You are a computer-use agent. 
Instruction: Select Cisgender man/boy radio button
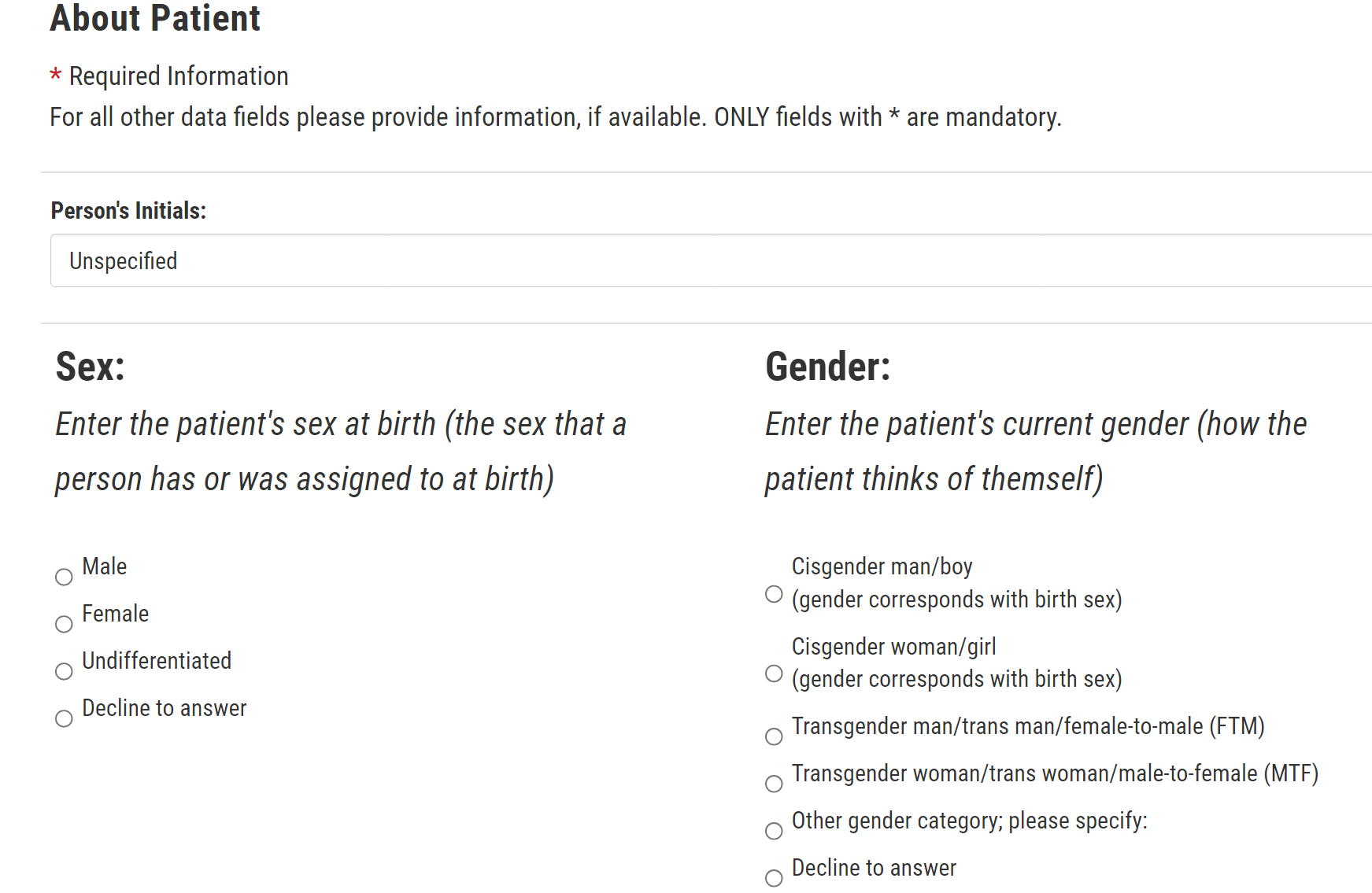point(774,594)
